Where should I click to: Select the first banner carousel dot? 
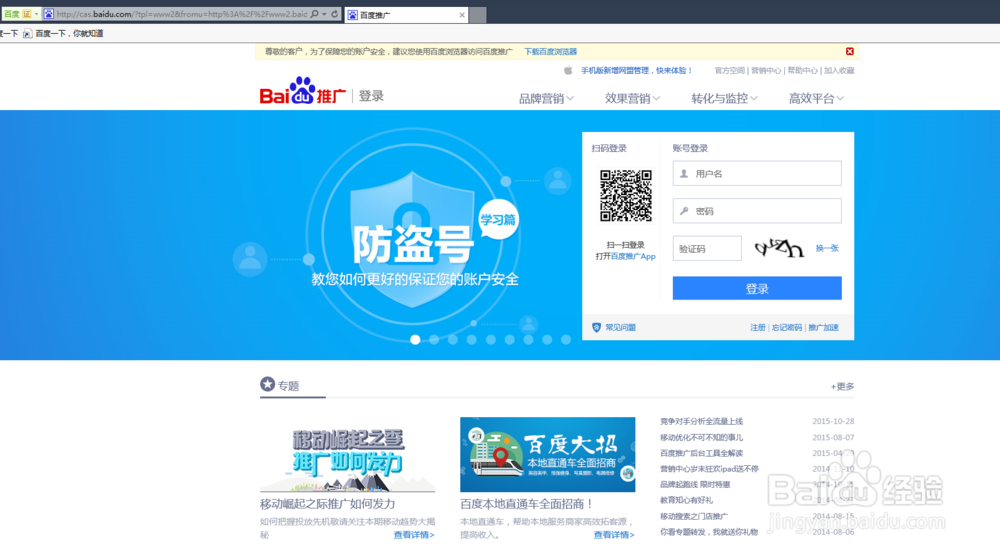[415, 340]
